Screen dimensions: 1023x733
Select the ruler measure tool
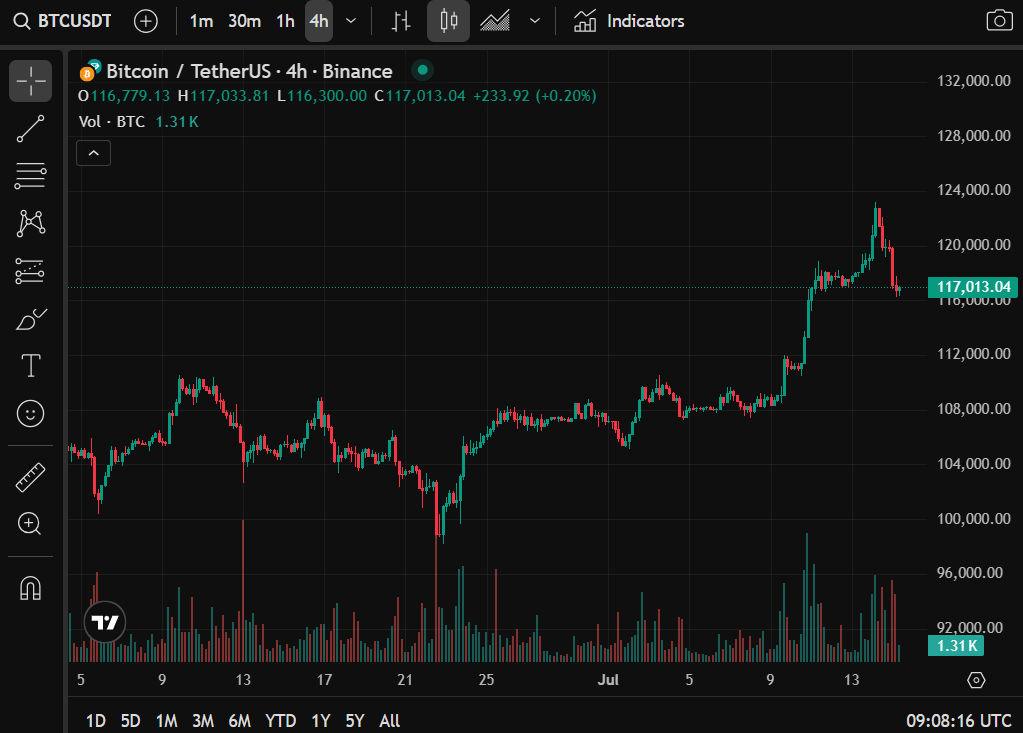coord(31,477)
